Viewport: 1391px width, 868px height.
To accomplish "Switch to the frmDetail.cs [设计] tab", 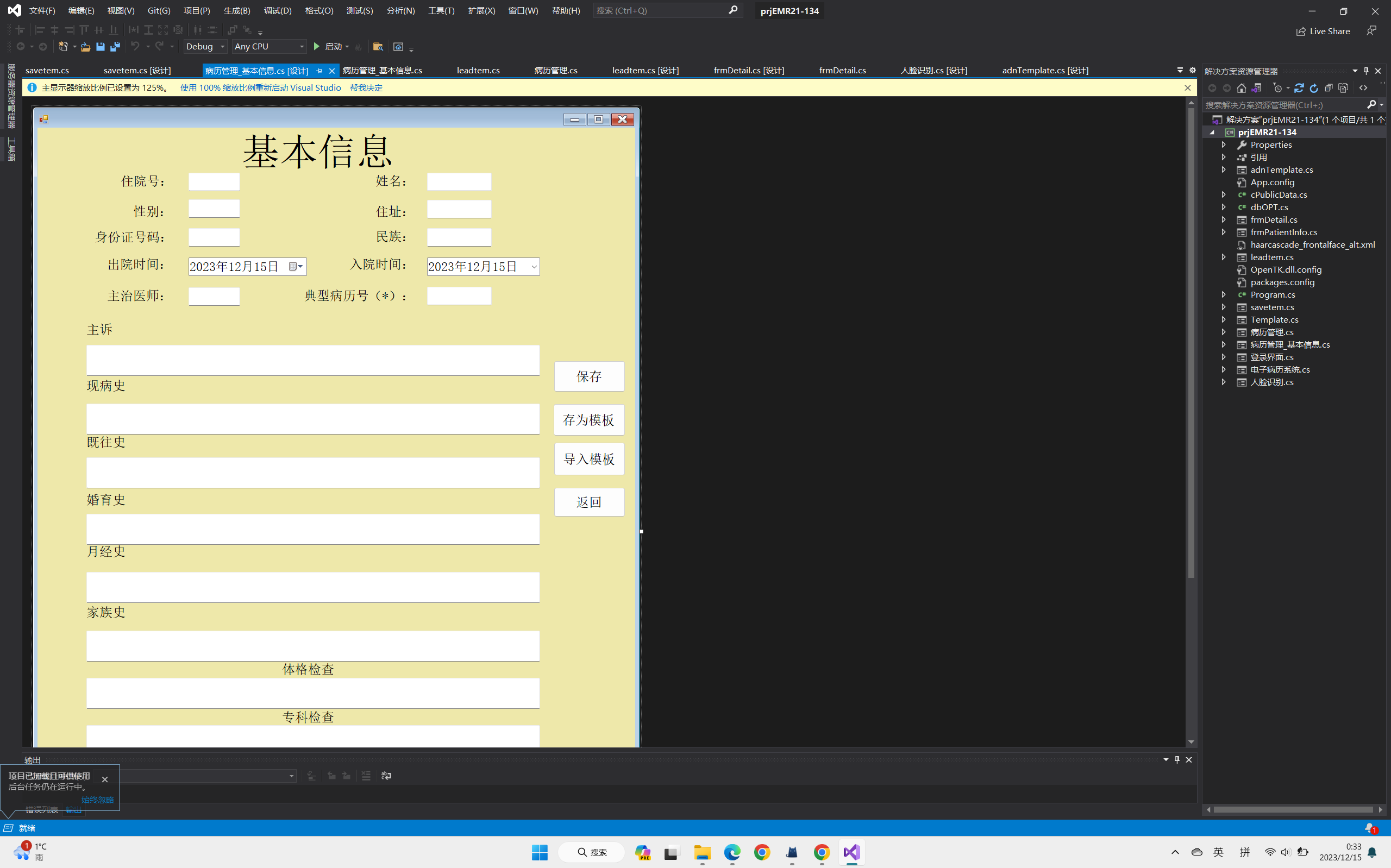I will tap(749, 70).
